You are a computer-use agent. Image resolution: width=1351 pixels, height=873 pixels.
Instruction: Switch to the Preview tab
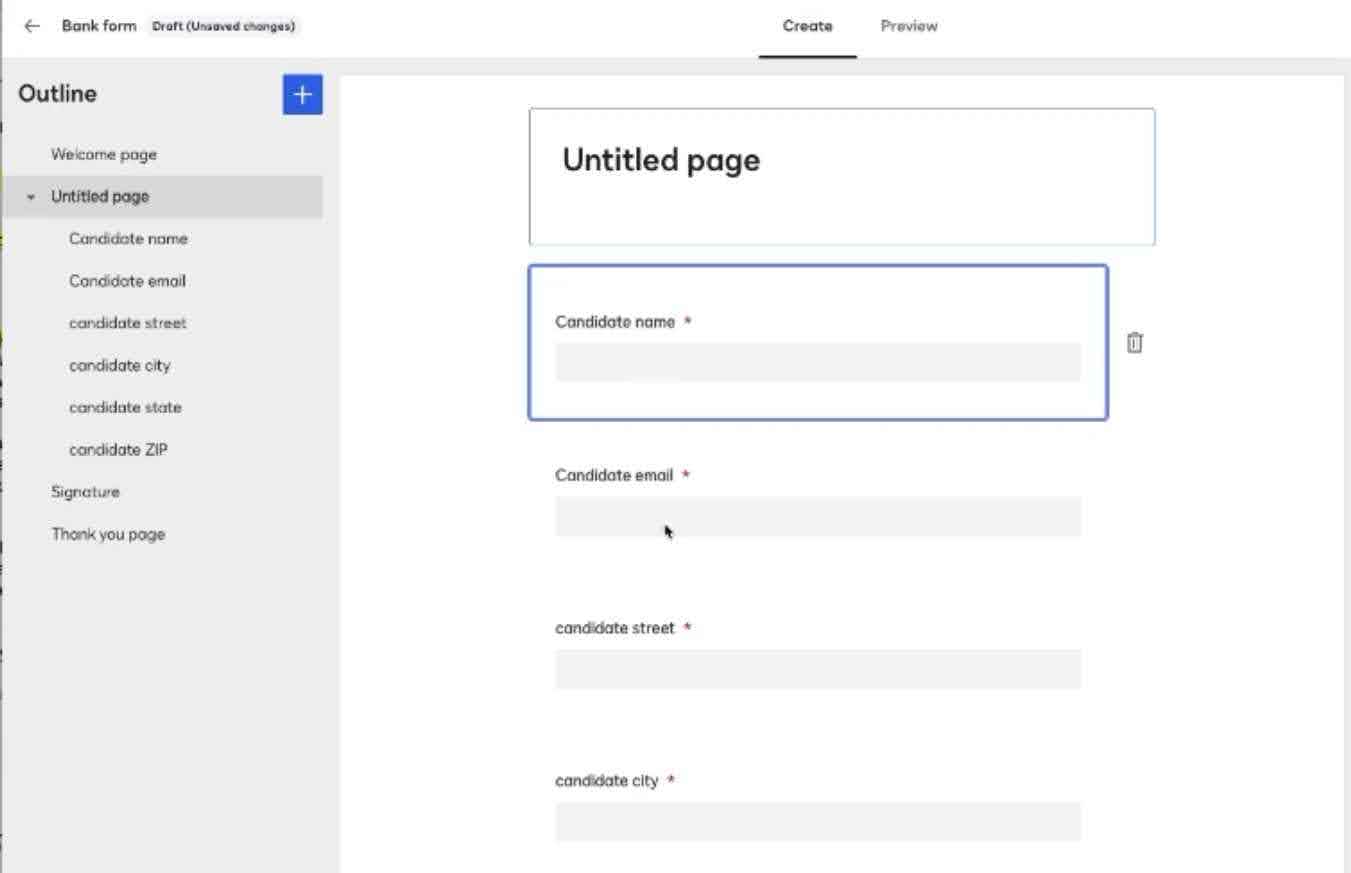(x=907, y=27)
